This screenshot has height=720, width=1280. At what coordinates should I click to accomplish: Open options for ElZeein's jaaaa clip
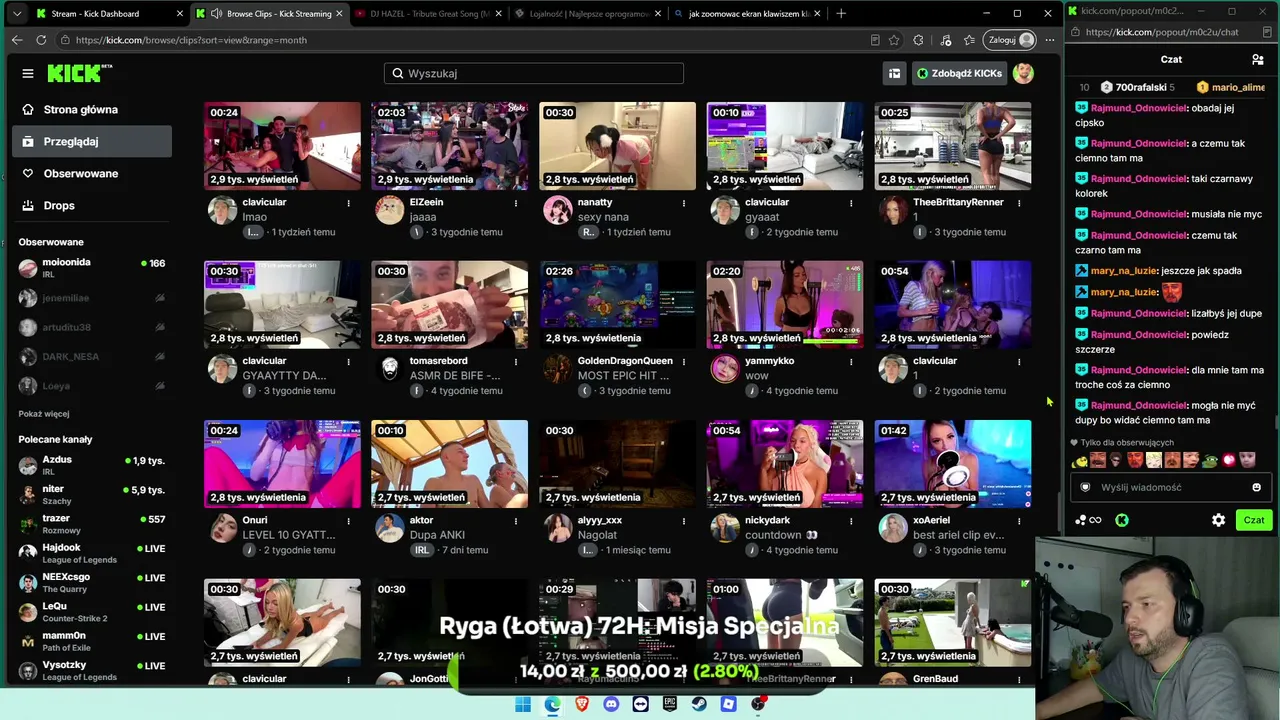(x=516, y=203)
